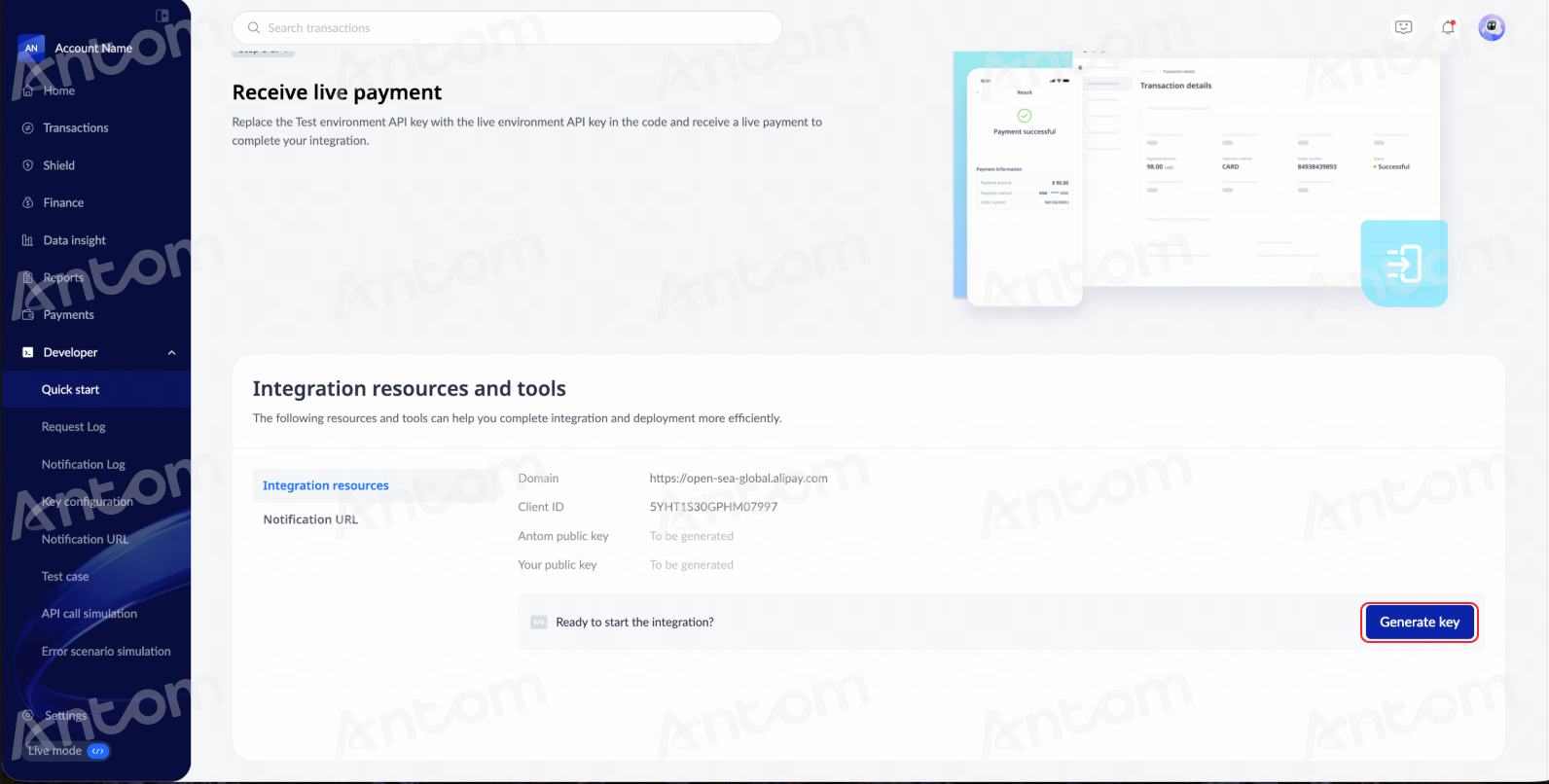
Task: Go to Home in the sidebar
Action: [59, 90]
